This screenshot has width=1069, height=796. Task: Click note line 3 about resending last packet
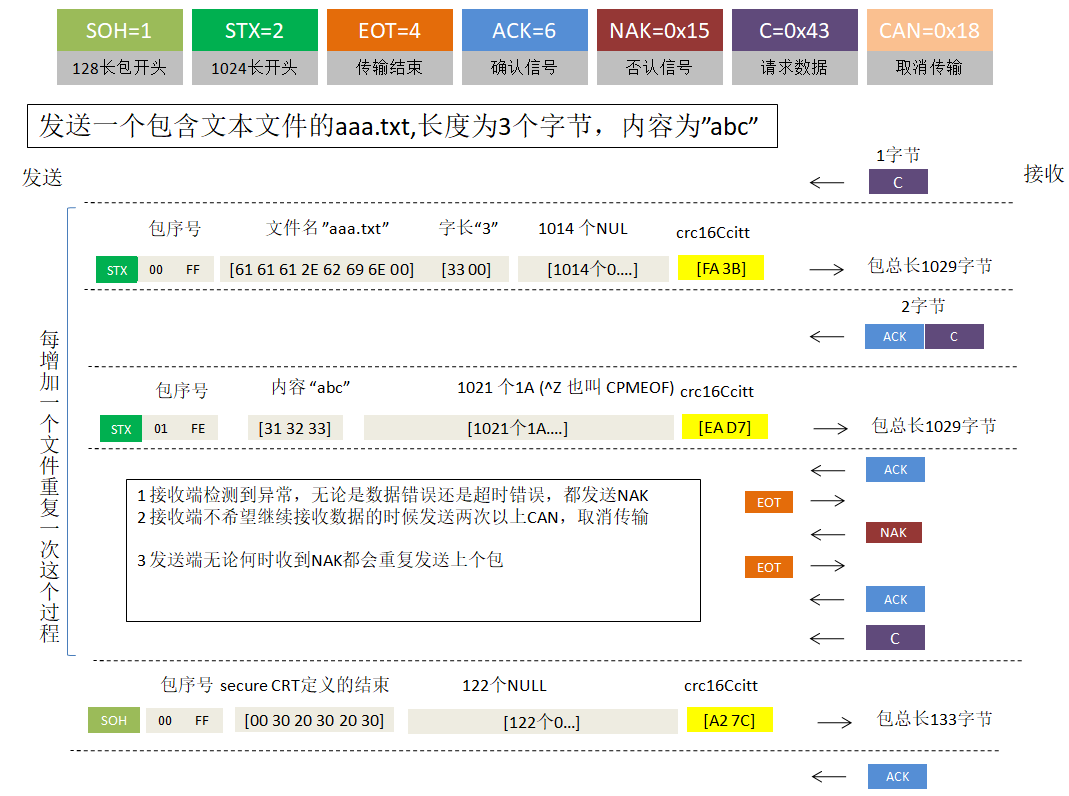320,560
